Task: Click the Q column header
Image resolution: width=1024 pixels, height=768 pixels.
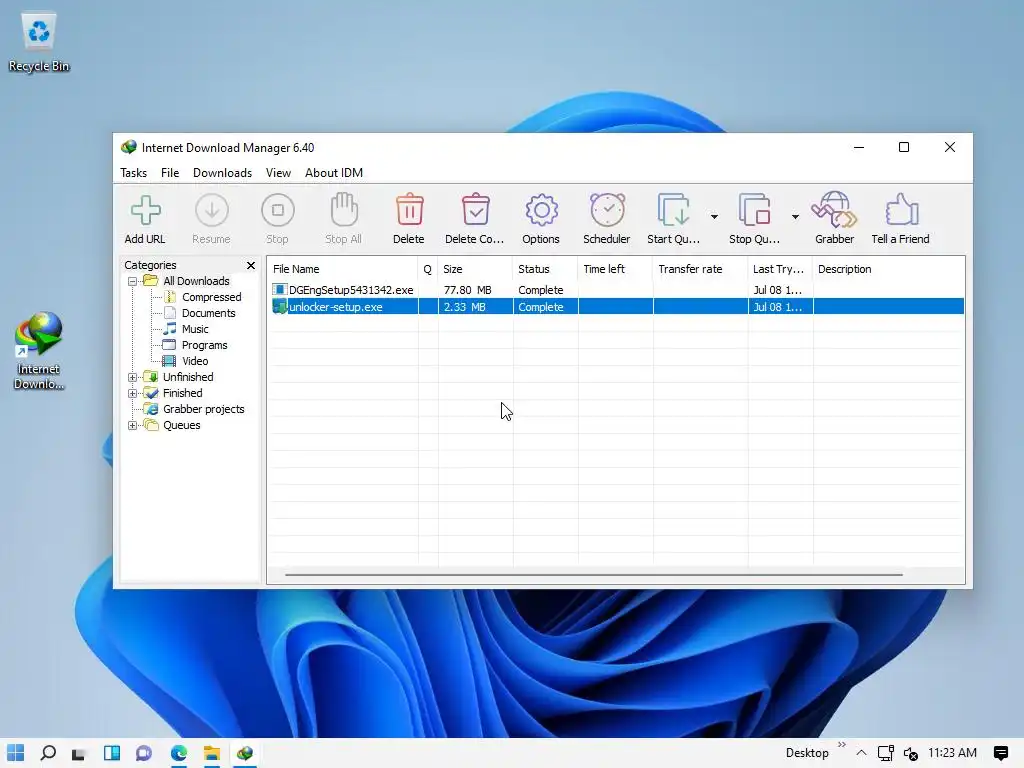Action: click(428, 269)
